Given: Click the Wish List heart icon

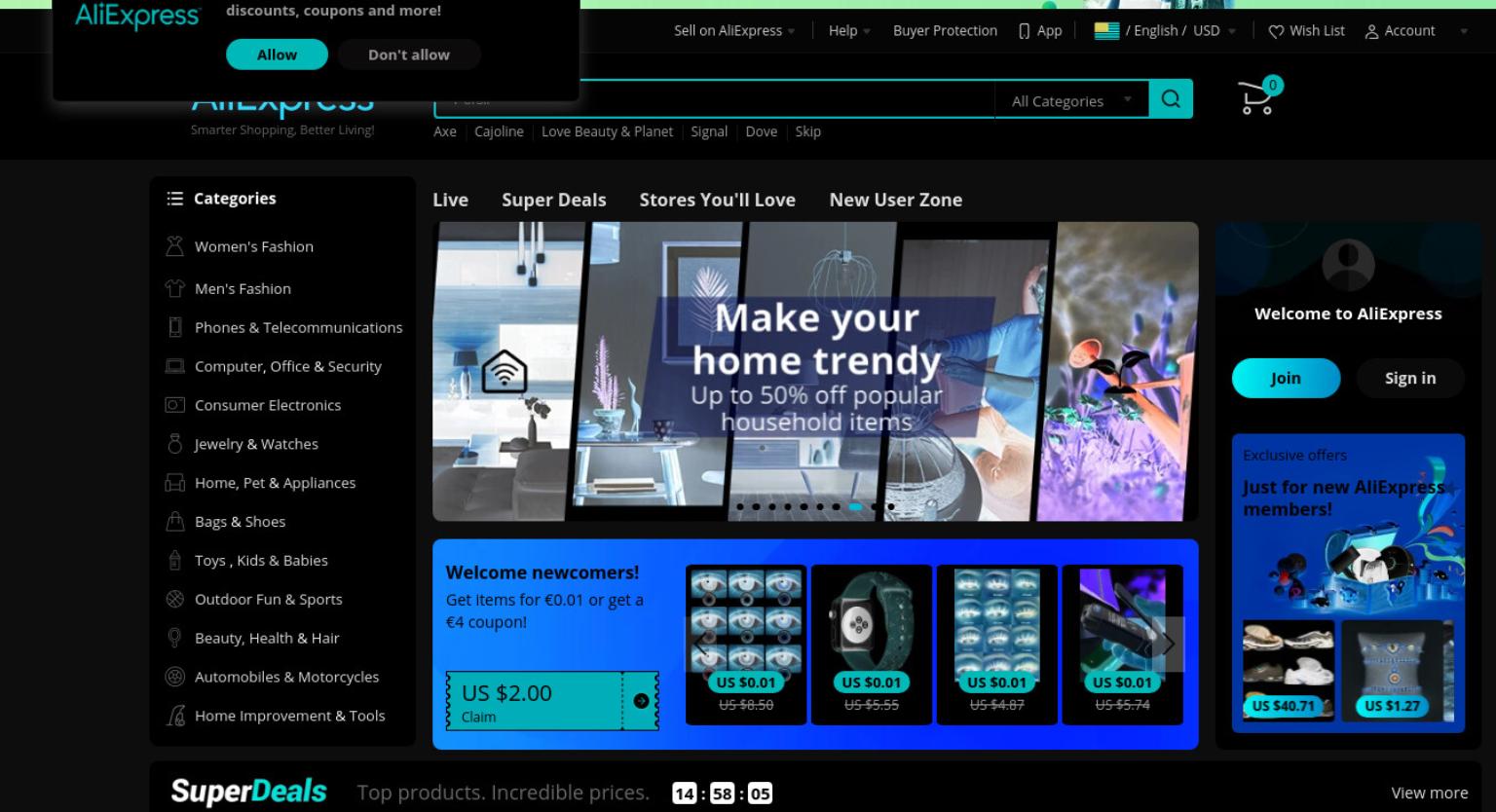Looking at the screenshot, I should coord(1276,31).
